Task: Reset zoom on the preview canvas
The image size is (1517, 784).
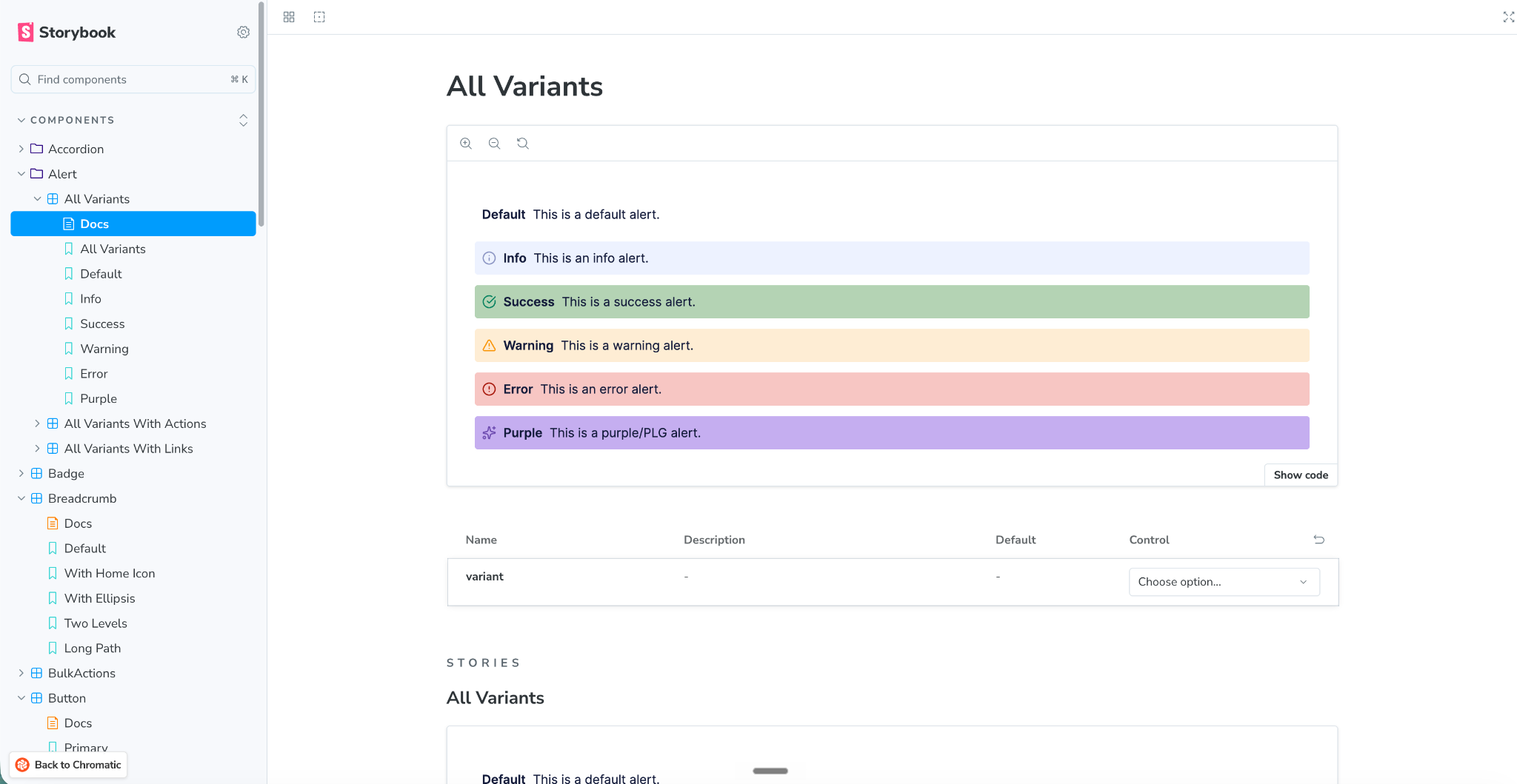Action: (x=523, y=144)
